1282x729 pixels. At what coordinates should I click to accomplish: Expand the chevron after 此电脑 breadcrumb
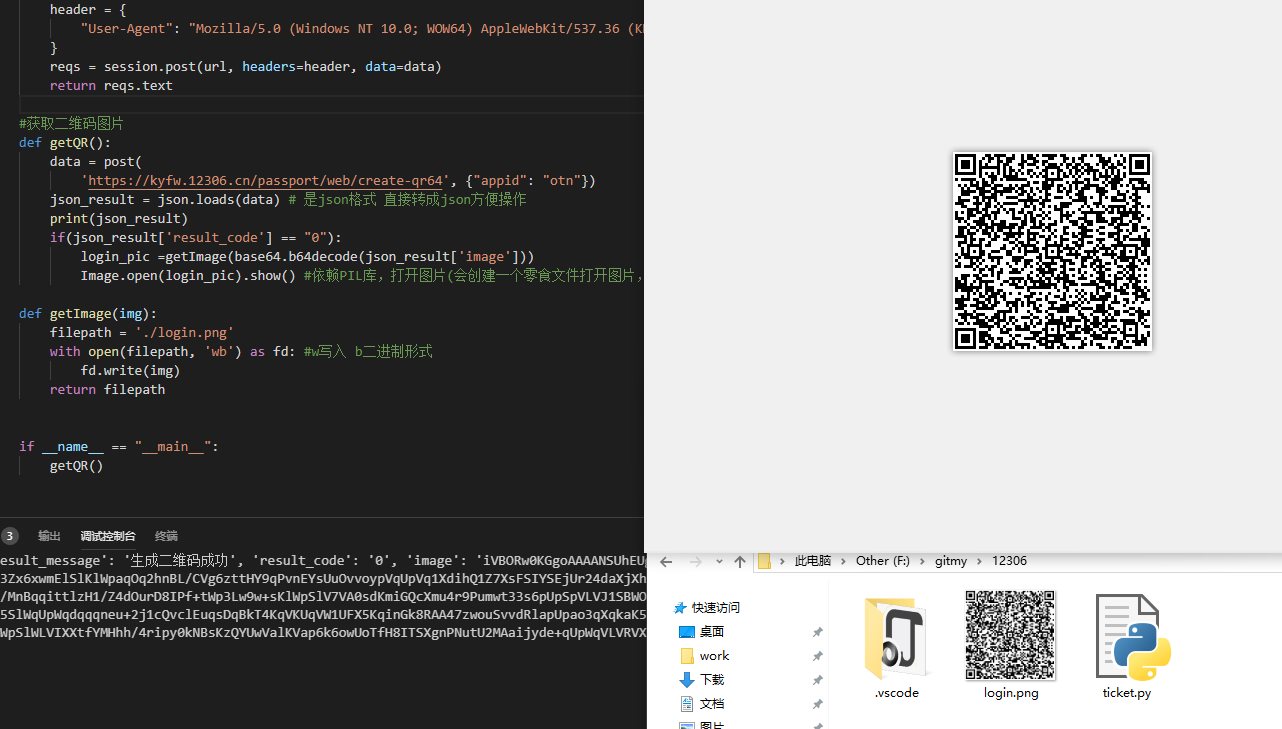843,561
